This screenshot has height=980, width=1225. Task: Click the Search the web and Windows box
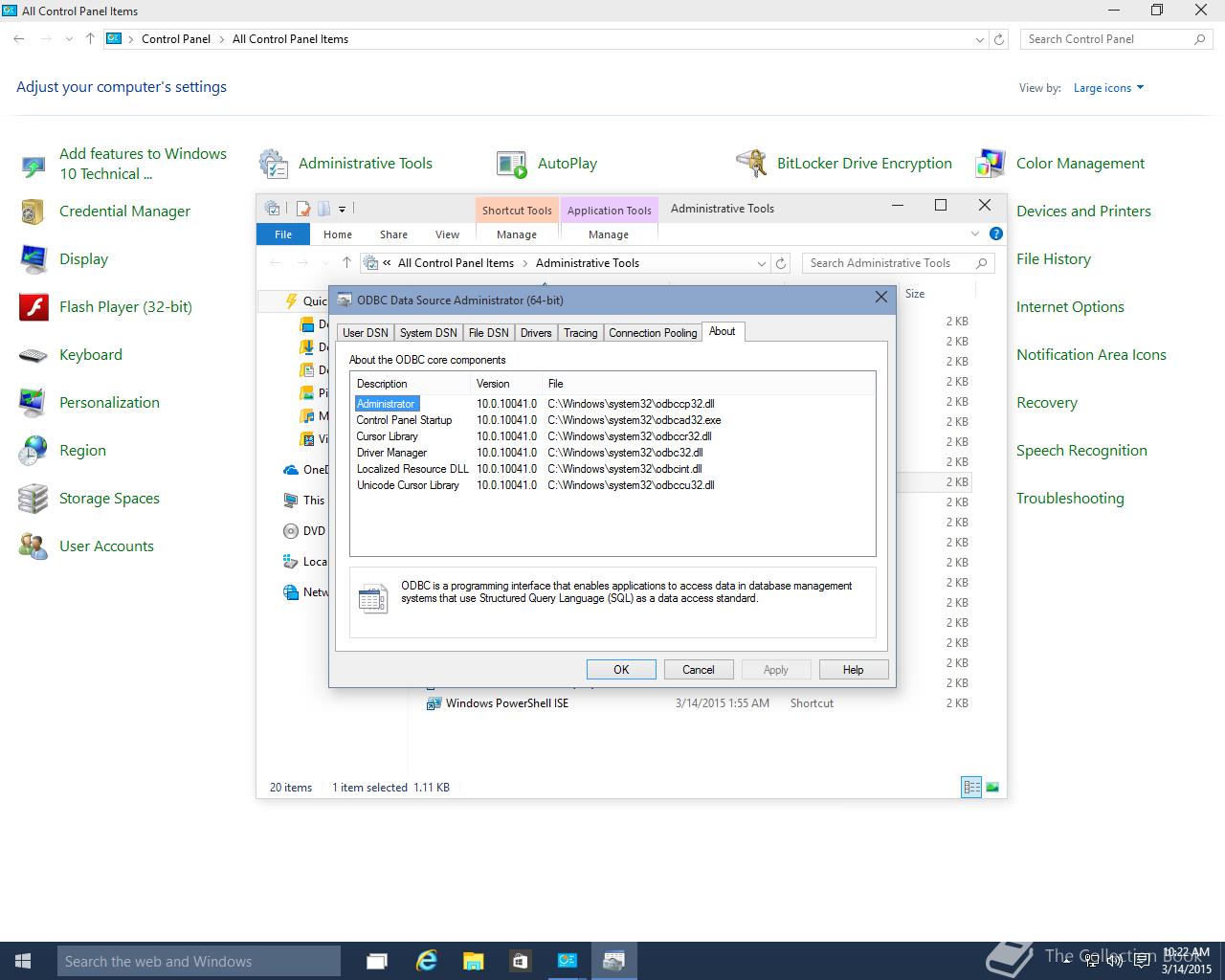pos(199,961)
